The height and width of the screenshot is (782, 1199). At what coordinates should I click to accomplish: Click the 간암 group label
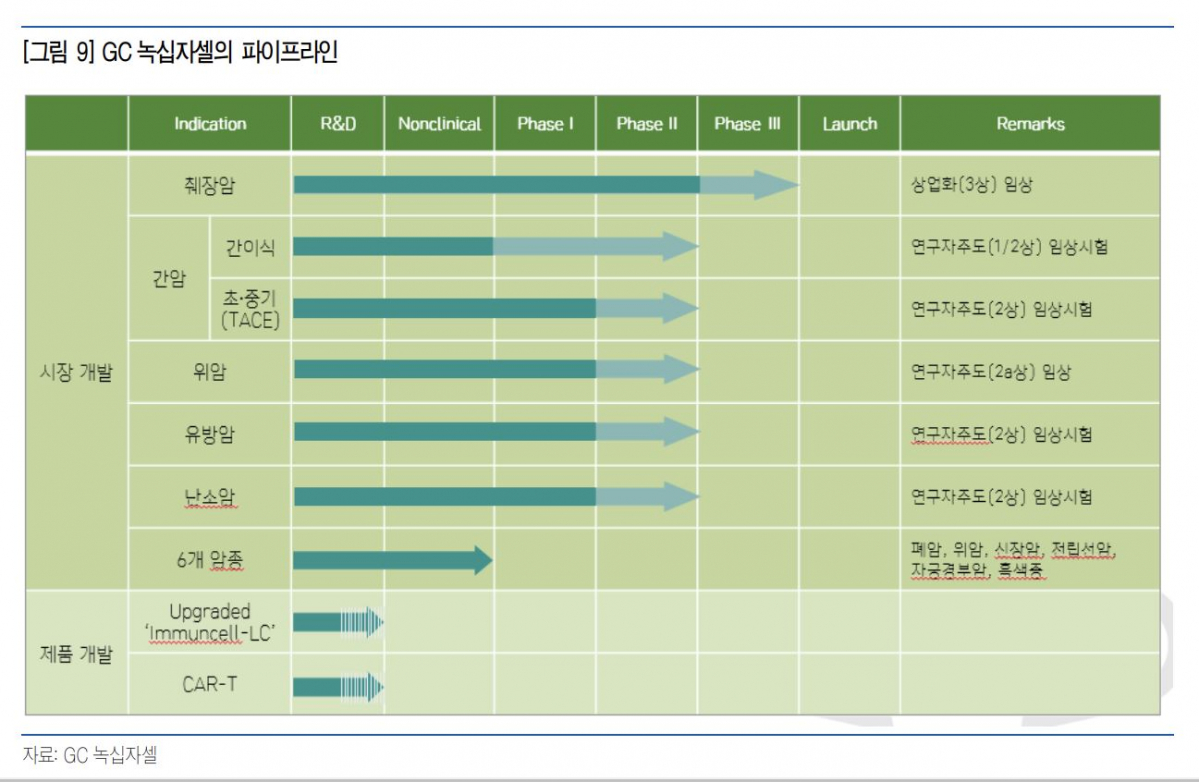pyautogui.click(x=168, y=279)
